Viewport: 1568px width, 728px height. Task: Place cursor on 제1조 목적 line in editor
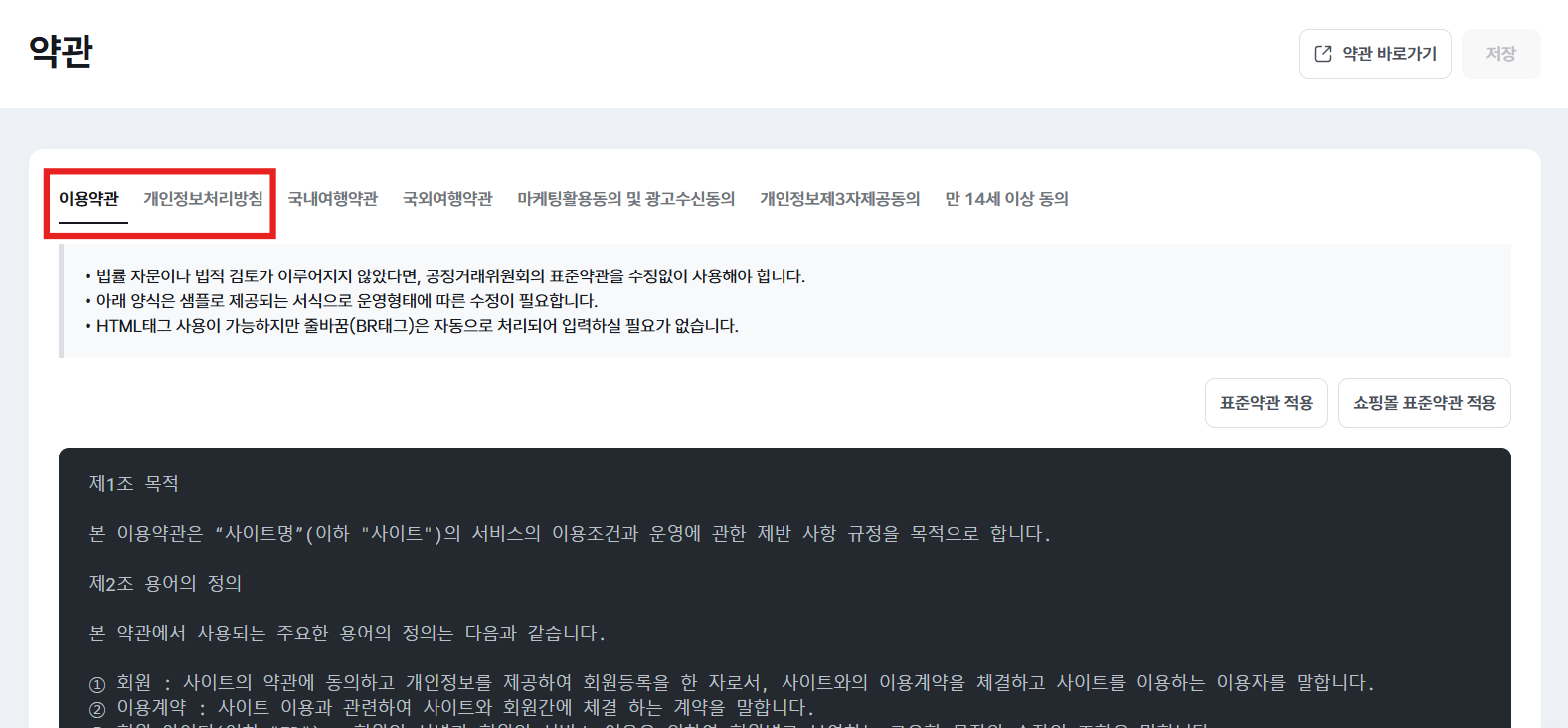click(x=134, y=484)
